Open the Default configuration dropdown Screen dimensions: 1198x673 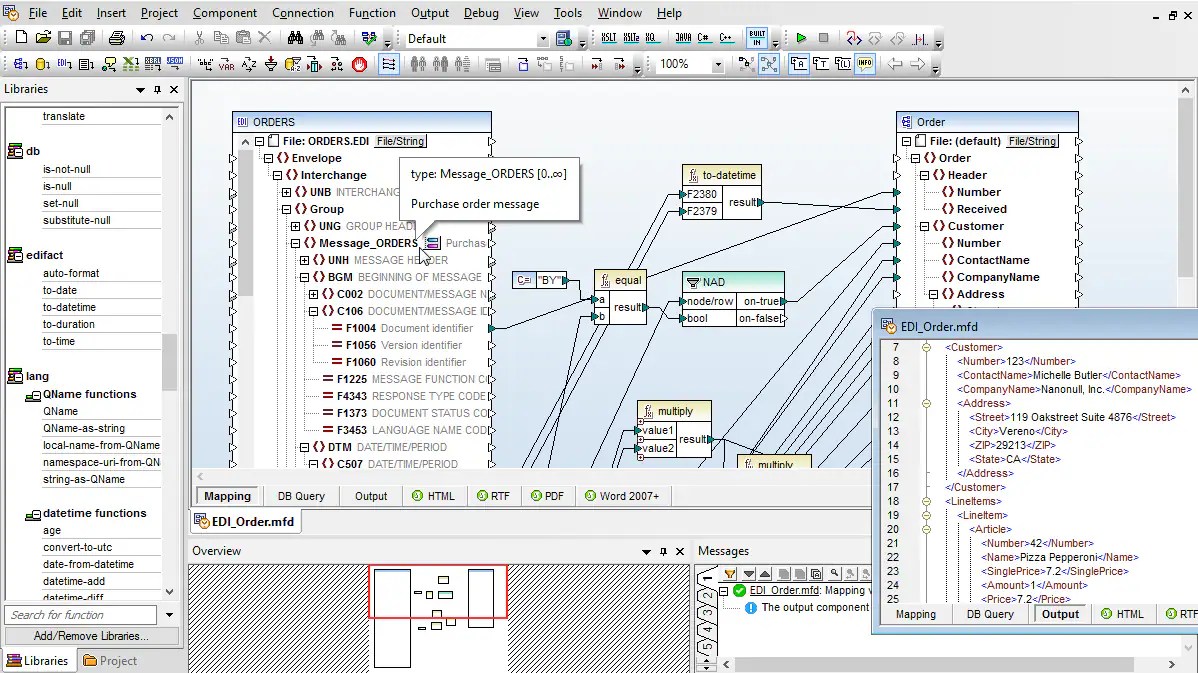click(543, 39)
